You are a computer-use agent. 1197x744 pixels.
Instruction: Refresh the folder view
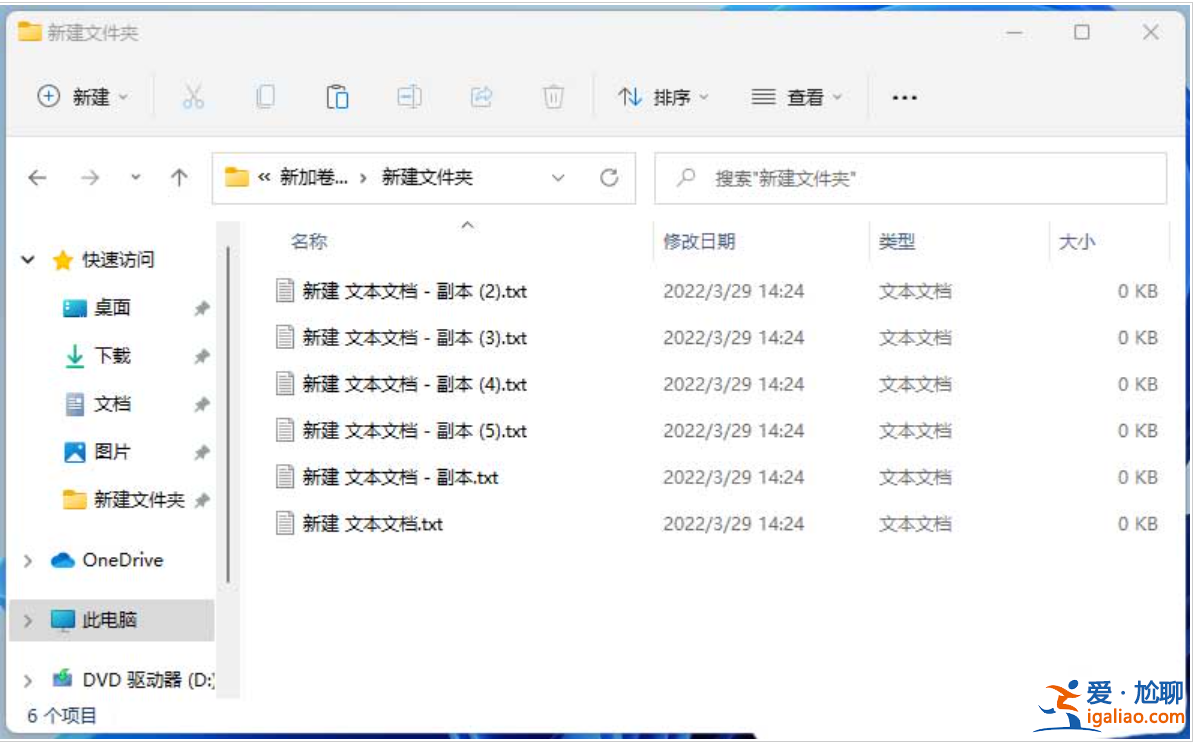click(609, 177)
